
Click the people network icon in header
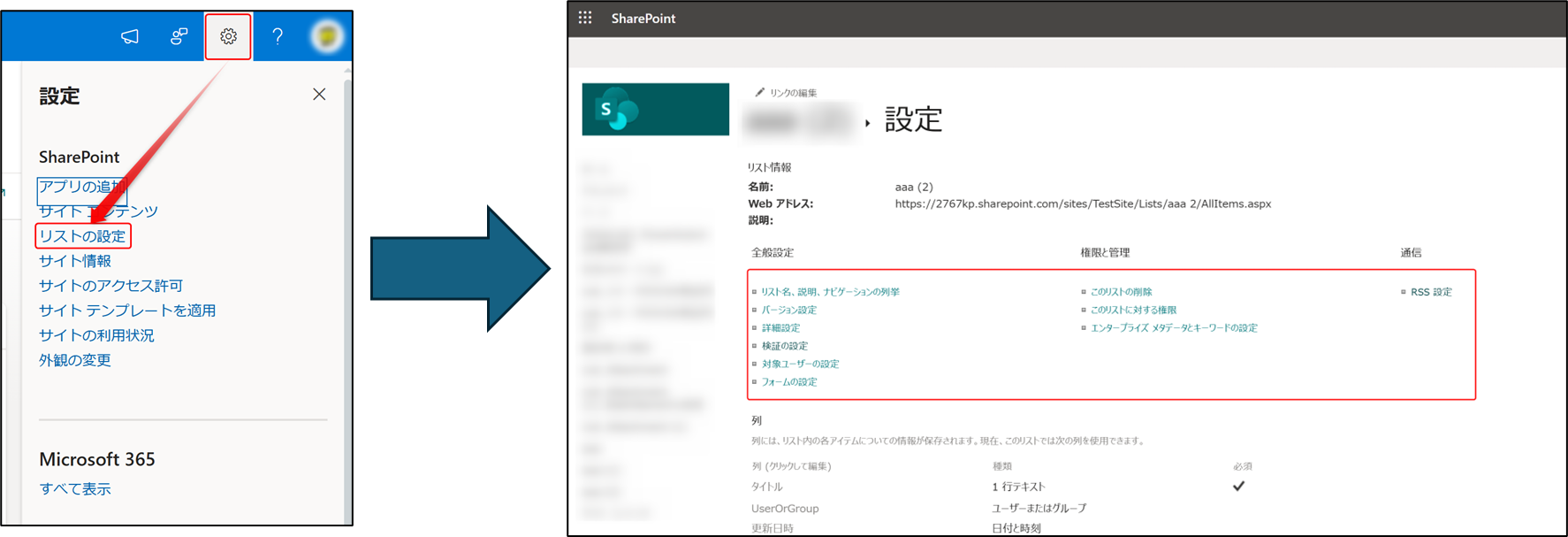tap(179, 36)
